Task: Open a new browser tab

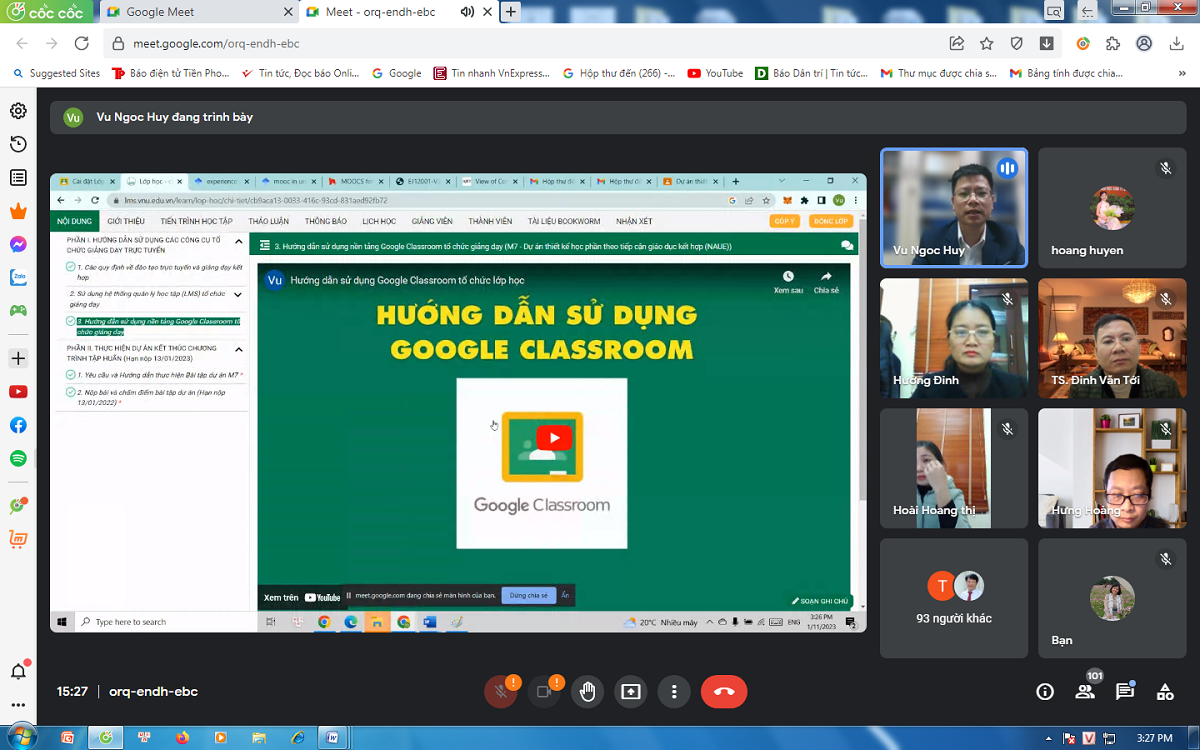Action: tap(511, 12)
